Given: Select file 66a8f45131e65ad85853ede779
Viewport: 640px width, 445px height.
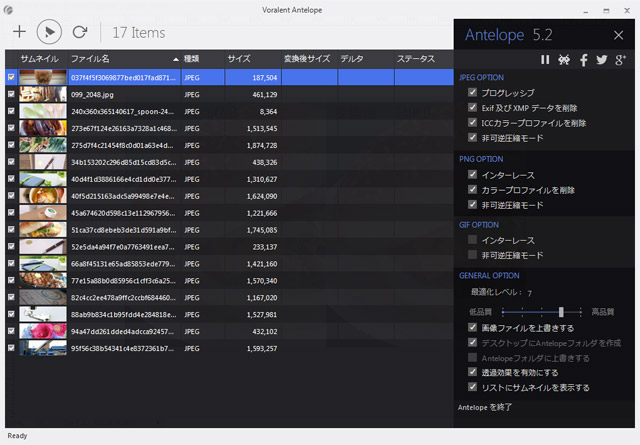Looking at the screenshot, I should pyautogui.click(x=123, y=264).
